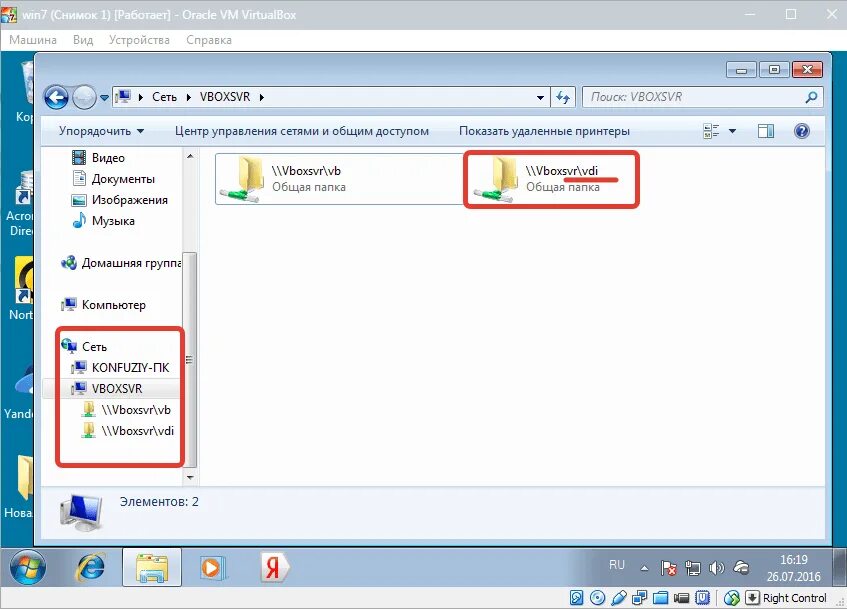Expand the arrow after Сеть in address bar
This screenshot has width=847, height=609.
coord(189,97)
